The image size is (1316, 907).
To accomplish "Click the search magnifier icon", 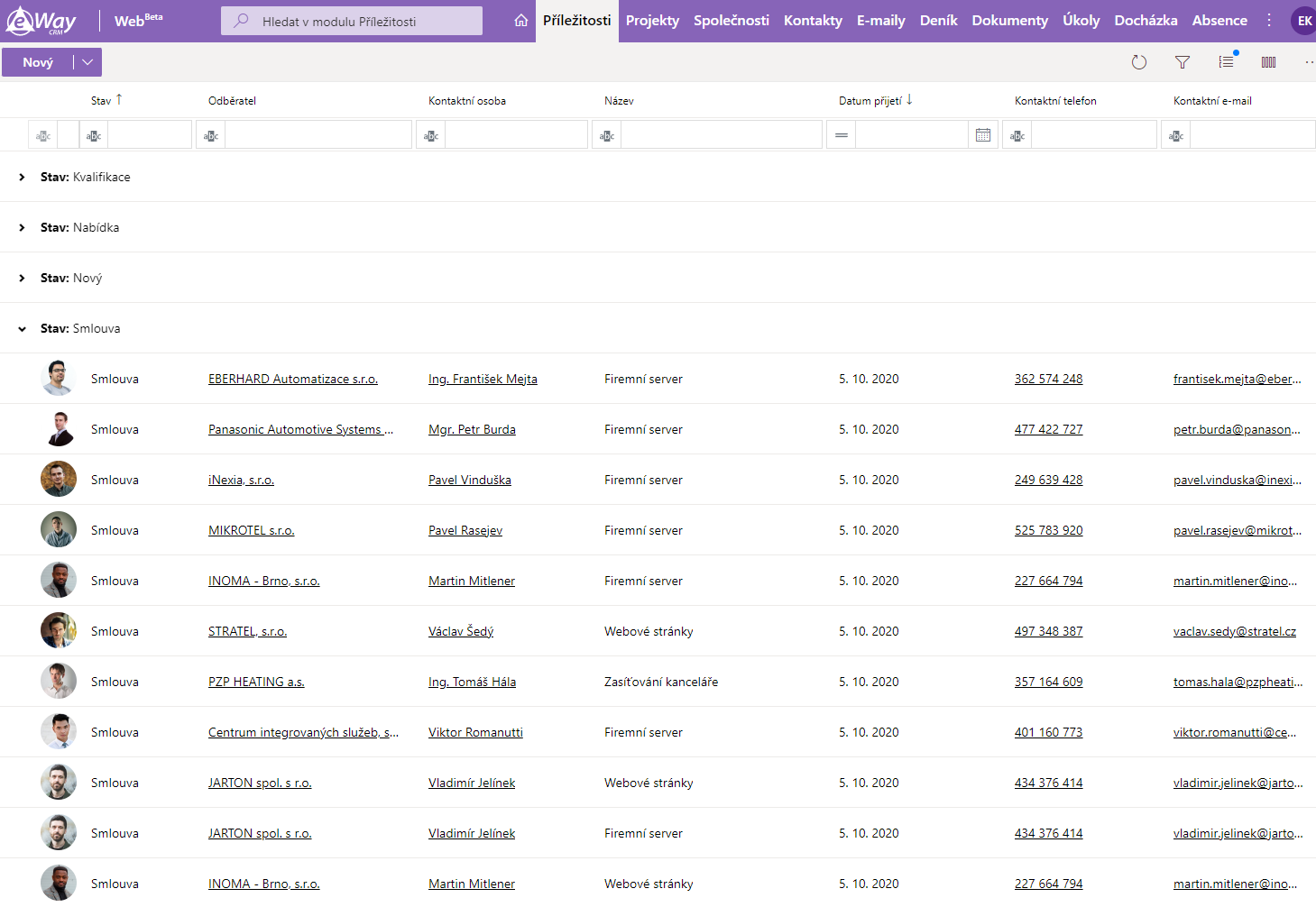I will (242, 21).
